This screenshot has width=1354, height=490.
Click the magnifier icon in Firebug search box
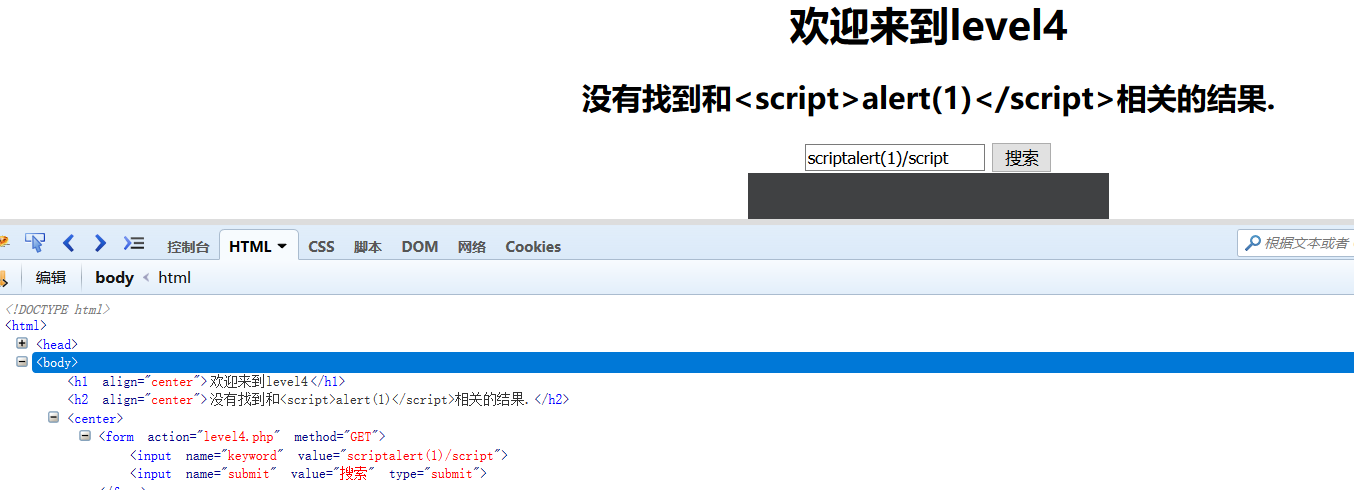pos(1251,243)
